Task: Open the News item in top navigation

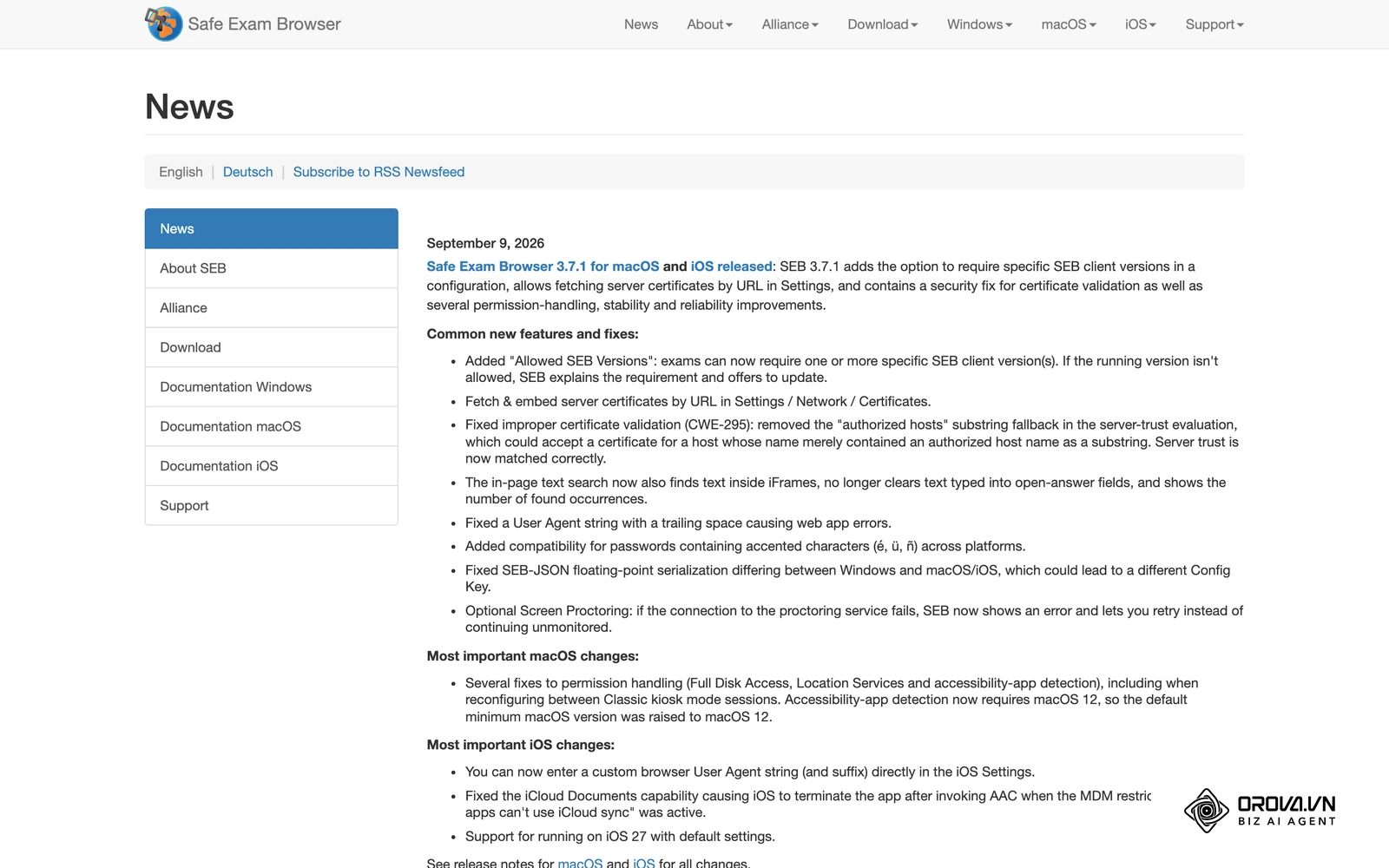Action: (x=641, y=24)
